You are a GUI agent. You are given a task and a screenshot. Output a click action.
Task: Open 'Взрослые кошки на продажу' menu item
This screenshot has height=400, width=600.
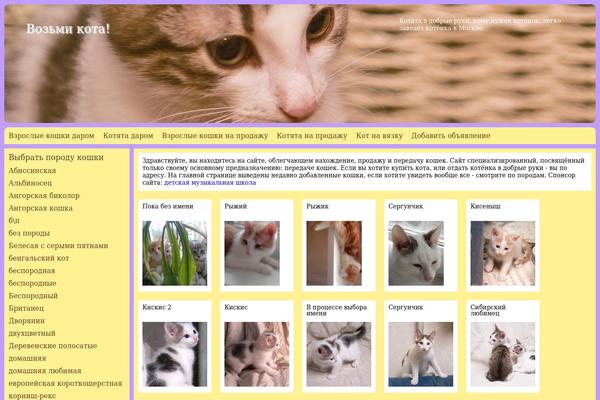point(215,136)
